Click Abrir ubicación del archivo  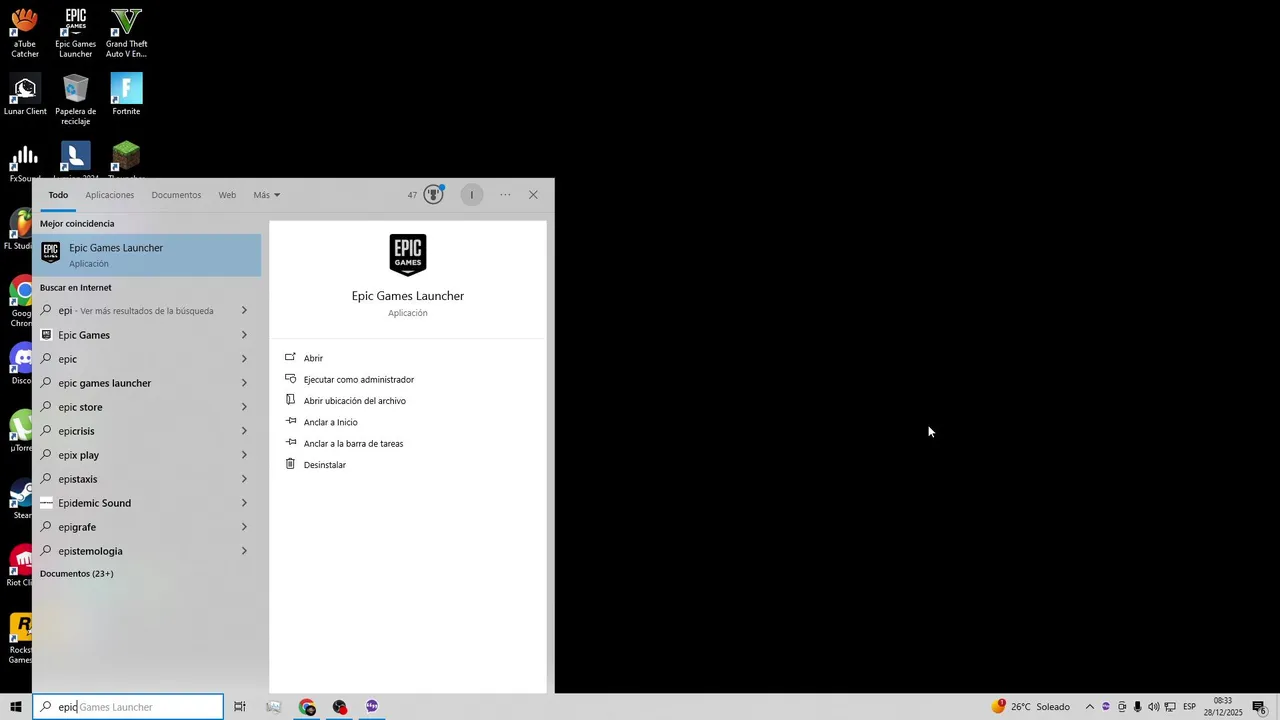tap(354, 401)
